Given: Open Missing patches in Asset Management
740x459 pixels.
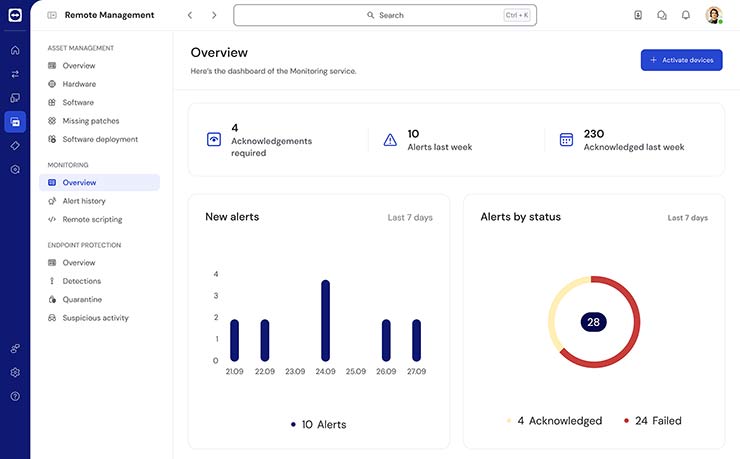Looking at the screenshot, I should tap(90, 121).
